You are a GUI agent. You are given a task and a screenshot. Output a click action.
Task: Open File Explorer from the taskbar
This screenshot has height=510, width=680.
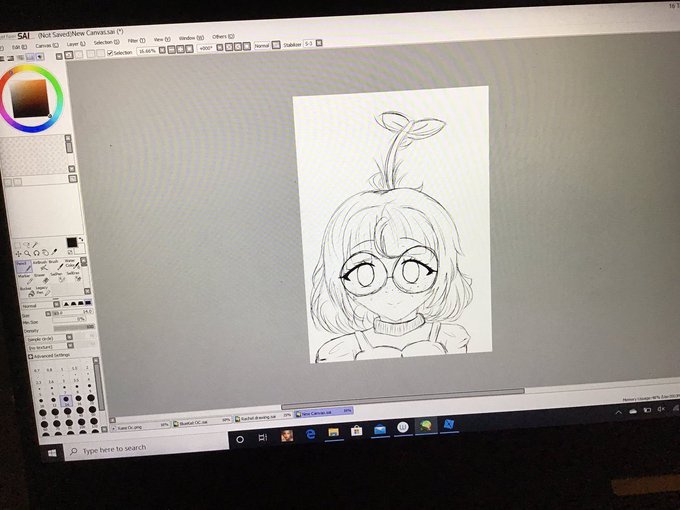click(x=333, y=432)
